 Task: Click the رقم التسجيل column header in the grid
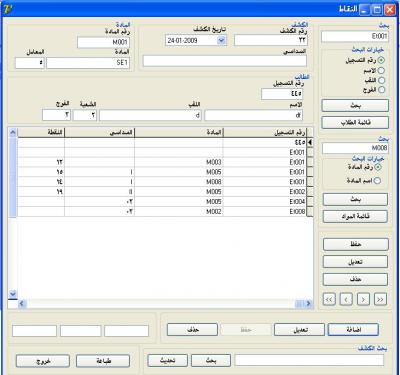point(265,133)
